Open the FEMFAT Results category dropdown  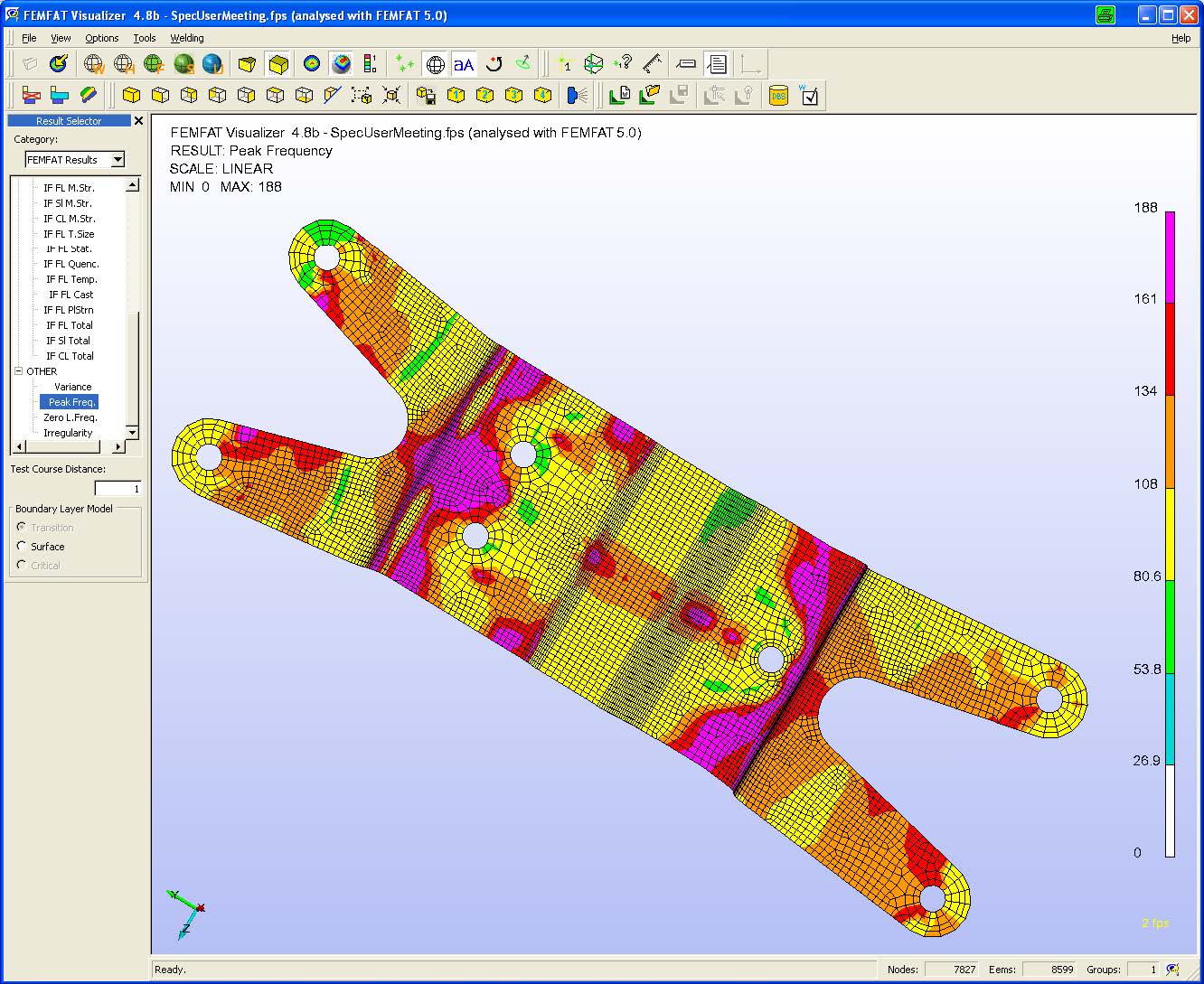click(118, 160)
